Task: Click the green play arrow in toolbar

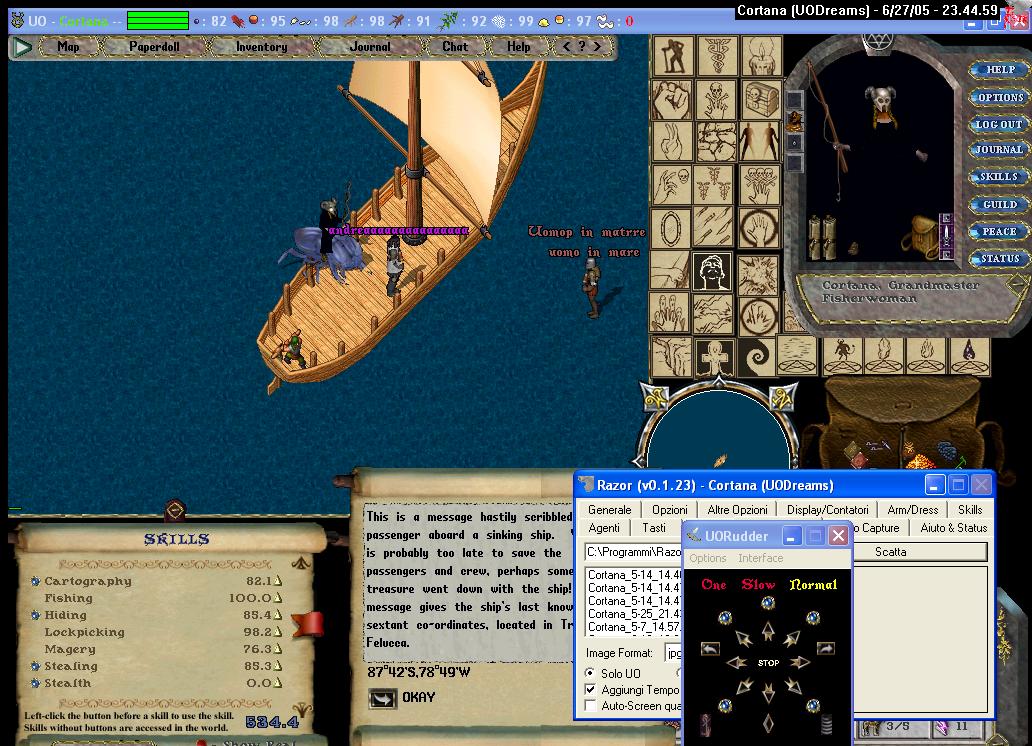Action: pos(23,47)
